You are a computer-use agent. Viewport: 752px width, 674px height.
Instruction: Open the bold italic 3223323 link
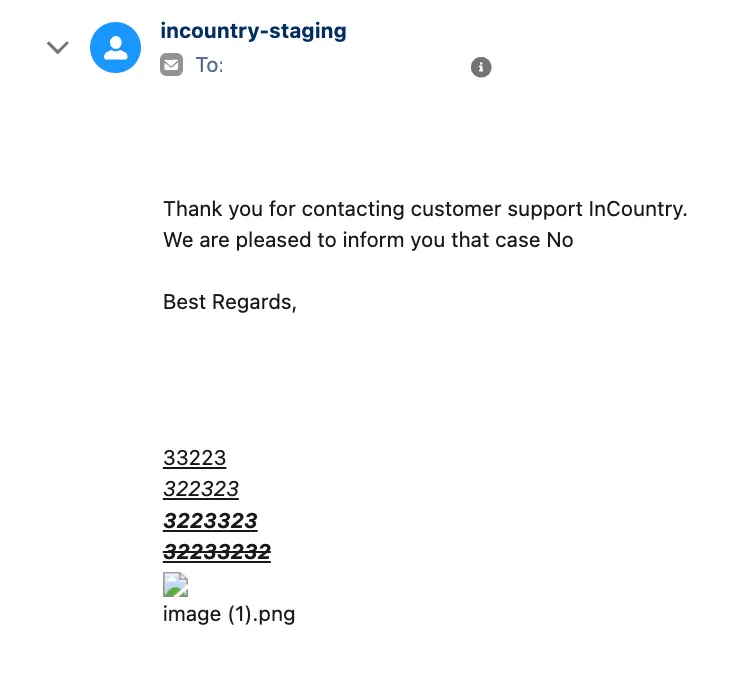point(210,521)
